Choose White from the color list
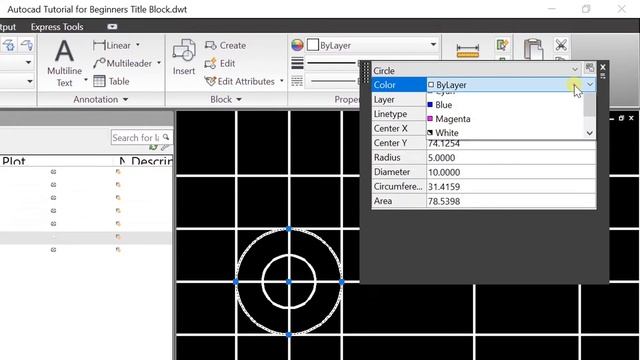The width and height of the screenshot is (640, 360). click(505, 133)
